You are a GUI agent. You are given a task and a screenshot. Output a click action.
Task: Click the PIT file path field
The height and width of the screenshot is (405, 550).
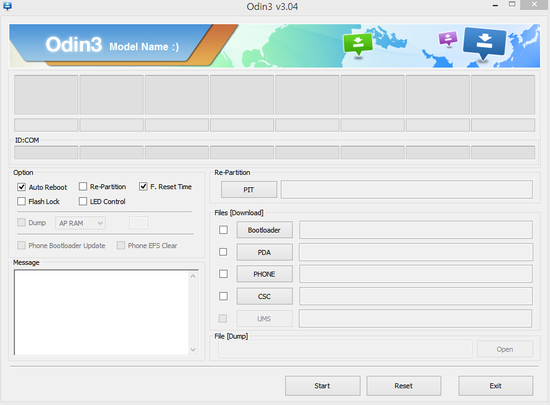coord(407,190)
